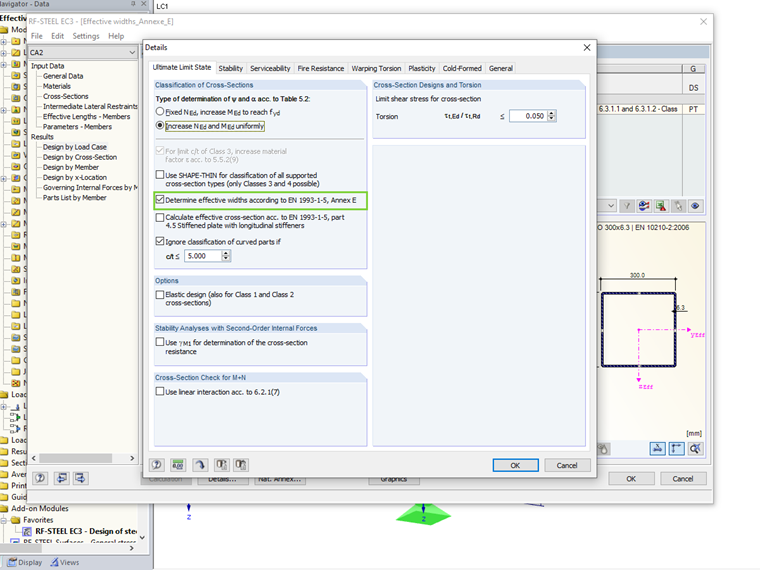Switch to the Stability tab
Viewport: 760px width, 570px height.
pos(230,68)
